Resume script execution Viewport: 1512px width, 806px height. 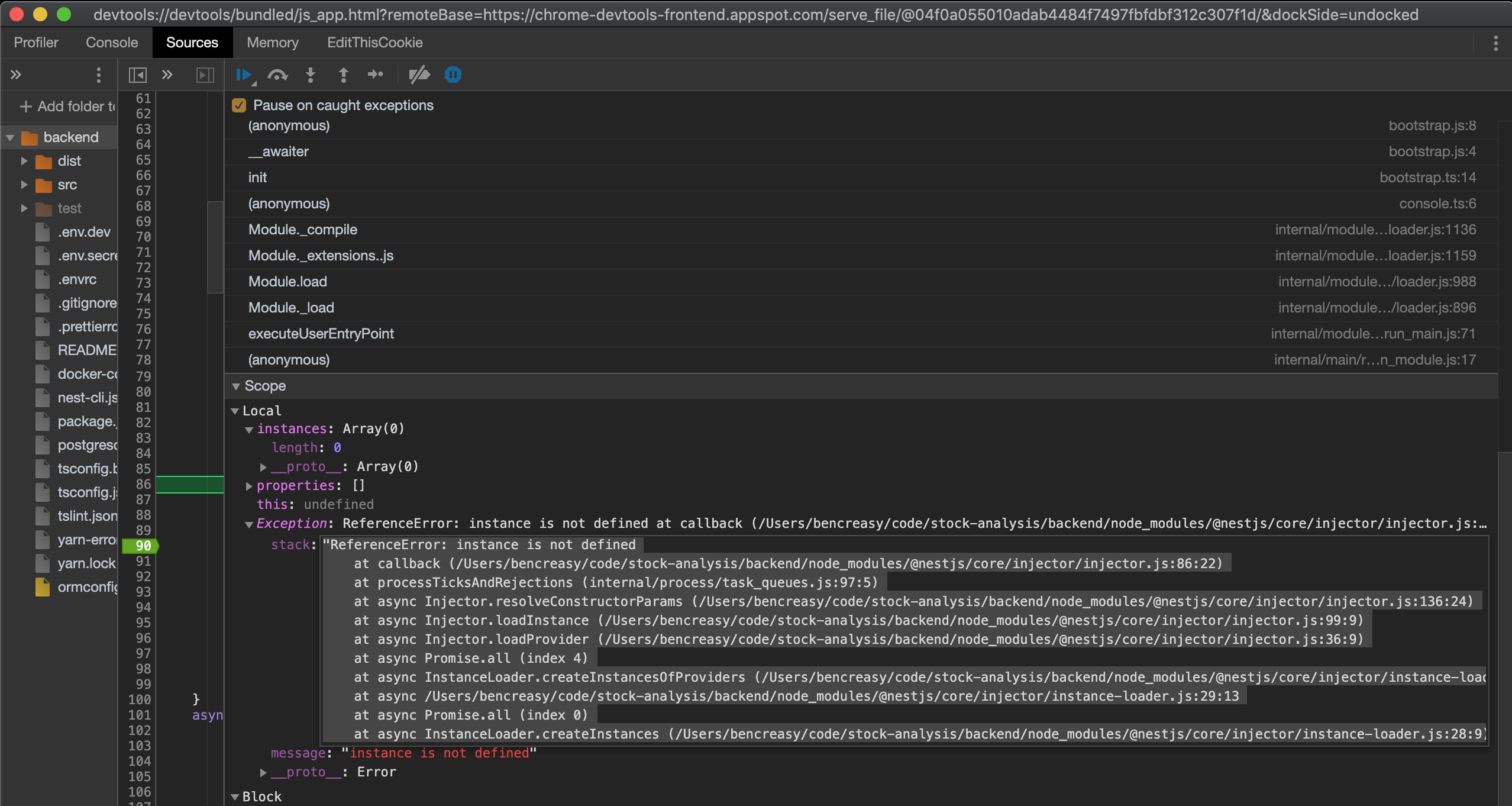click(x=244, y=75)
